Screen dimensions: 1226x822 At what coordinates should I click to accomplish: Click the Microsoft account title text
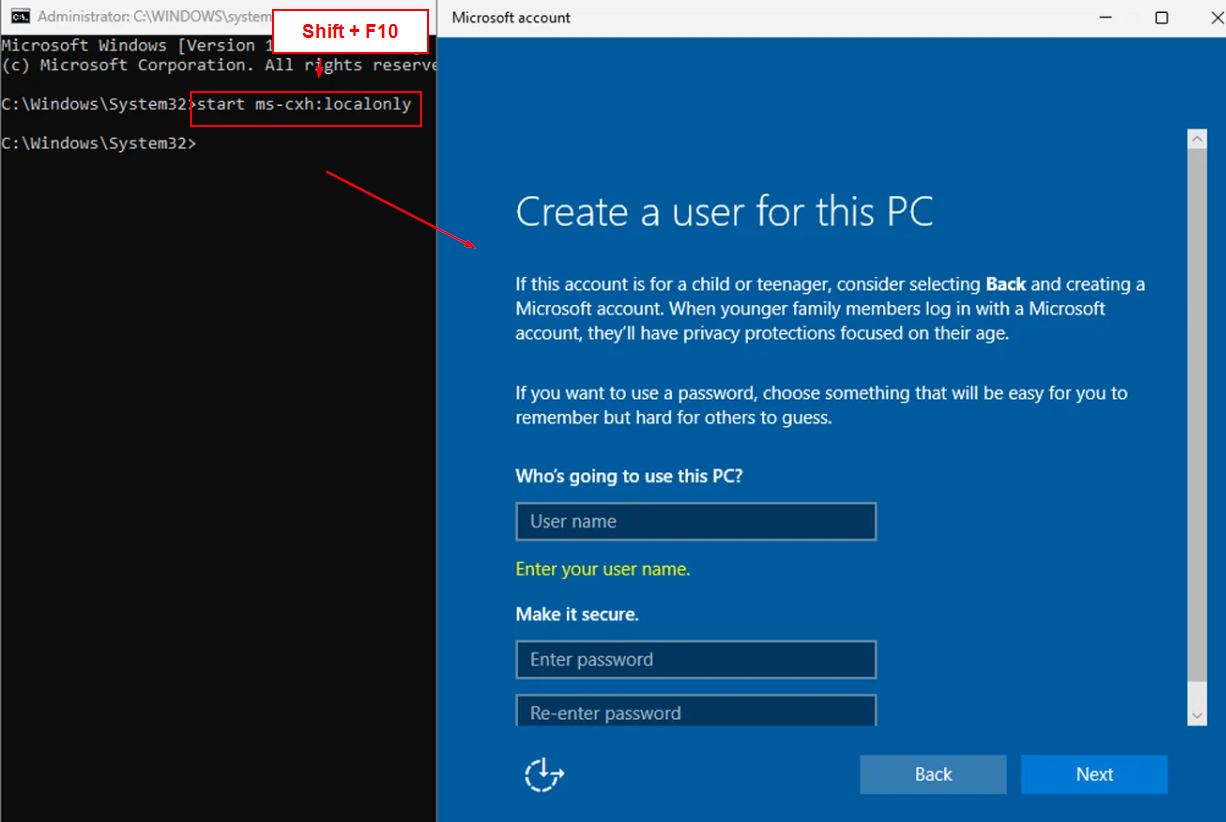click(512, 18)
